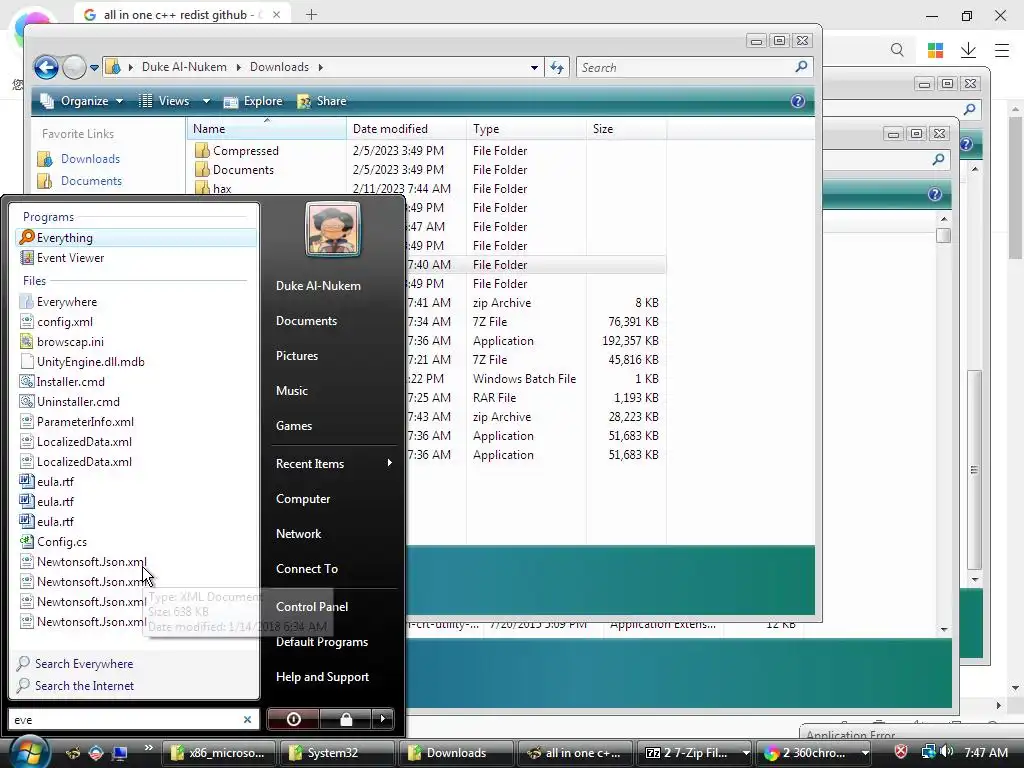Open the Views dropdown arrow
The image size is (1024, 768).
click(206, 101)
